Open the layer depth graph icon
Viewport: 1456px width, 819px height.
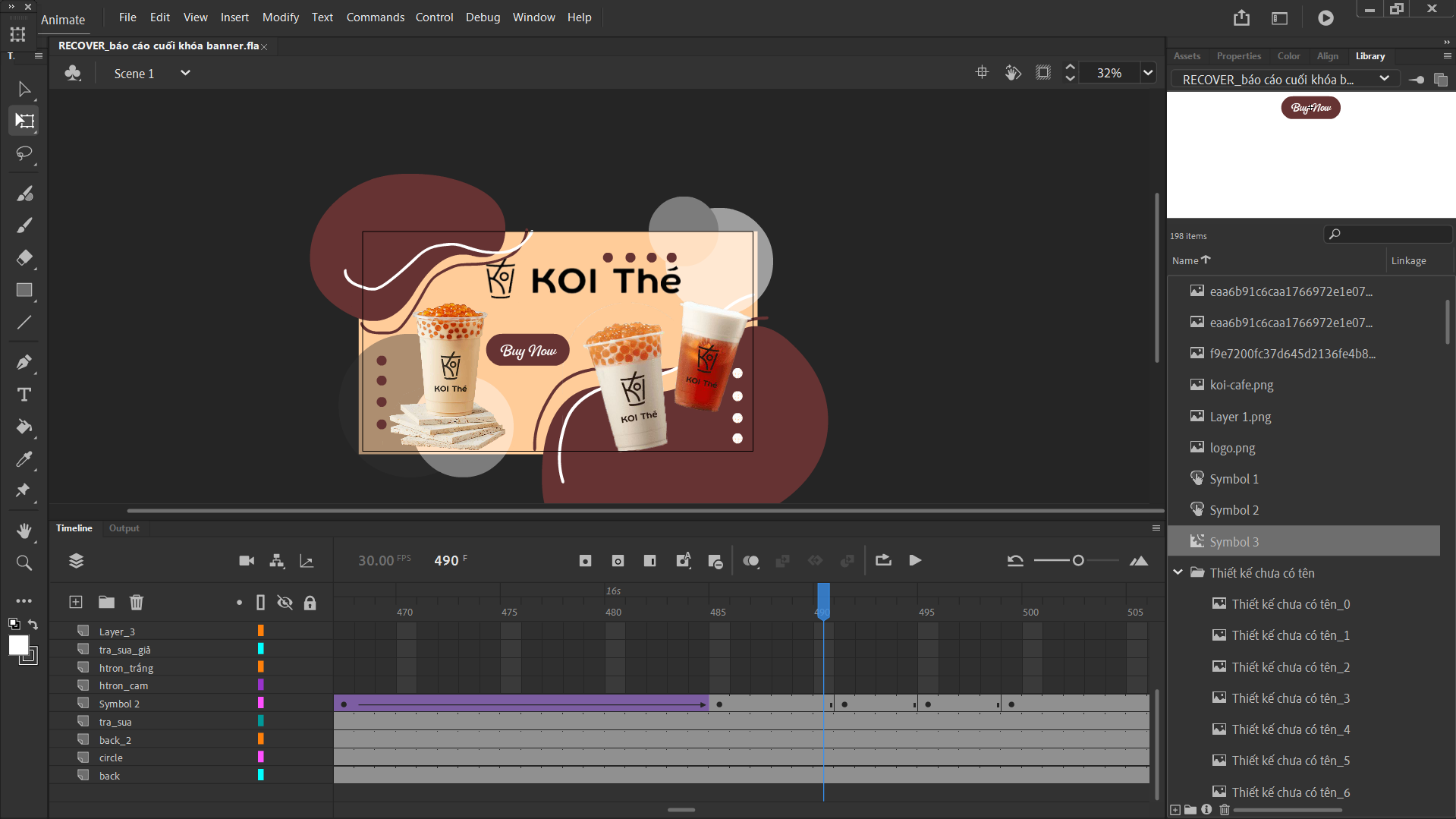click(x=307, y=561)
